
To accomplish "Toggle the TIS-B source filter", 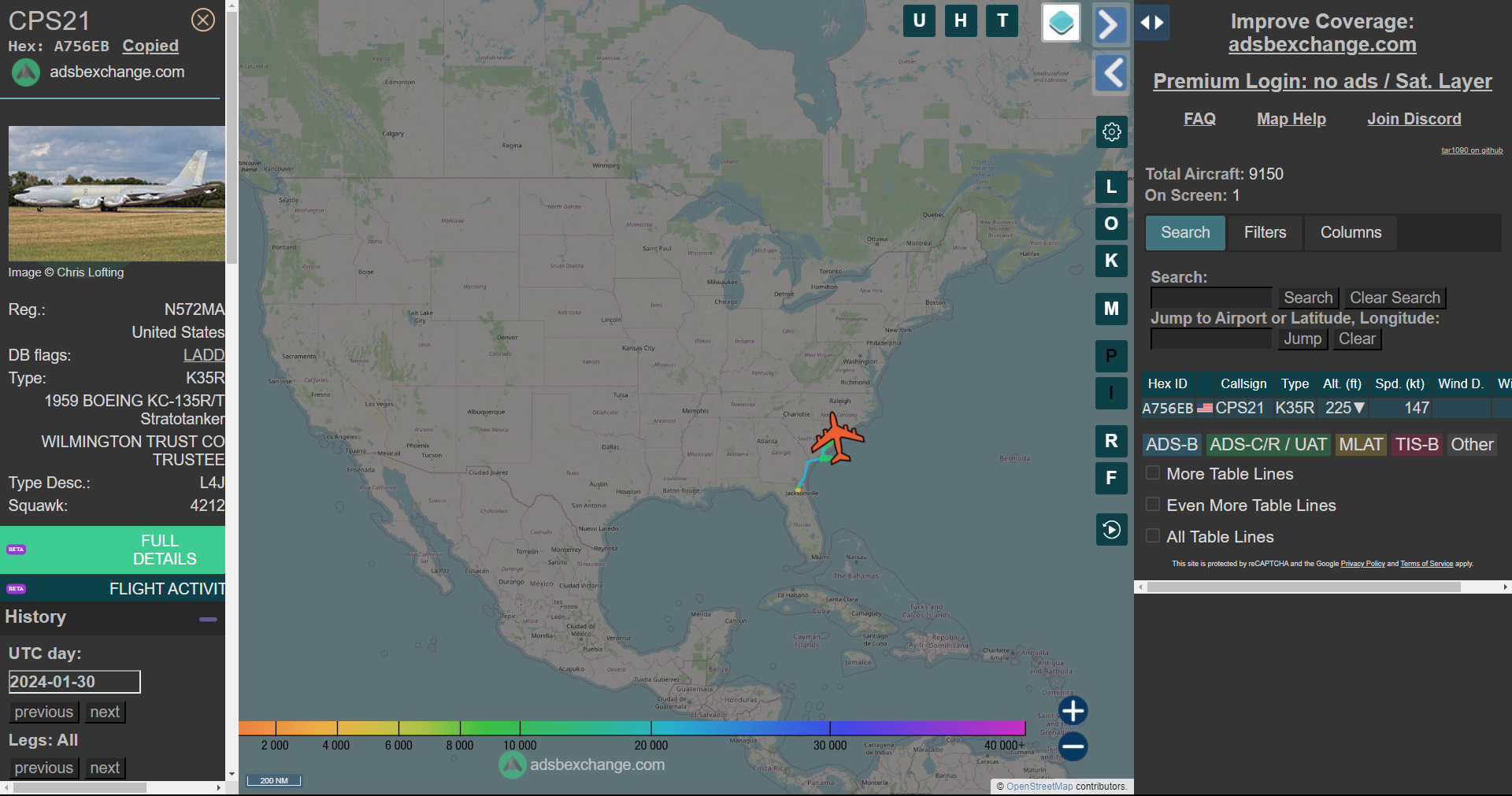I will (1417, 445).
